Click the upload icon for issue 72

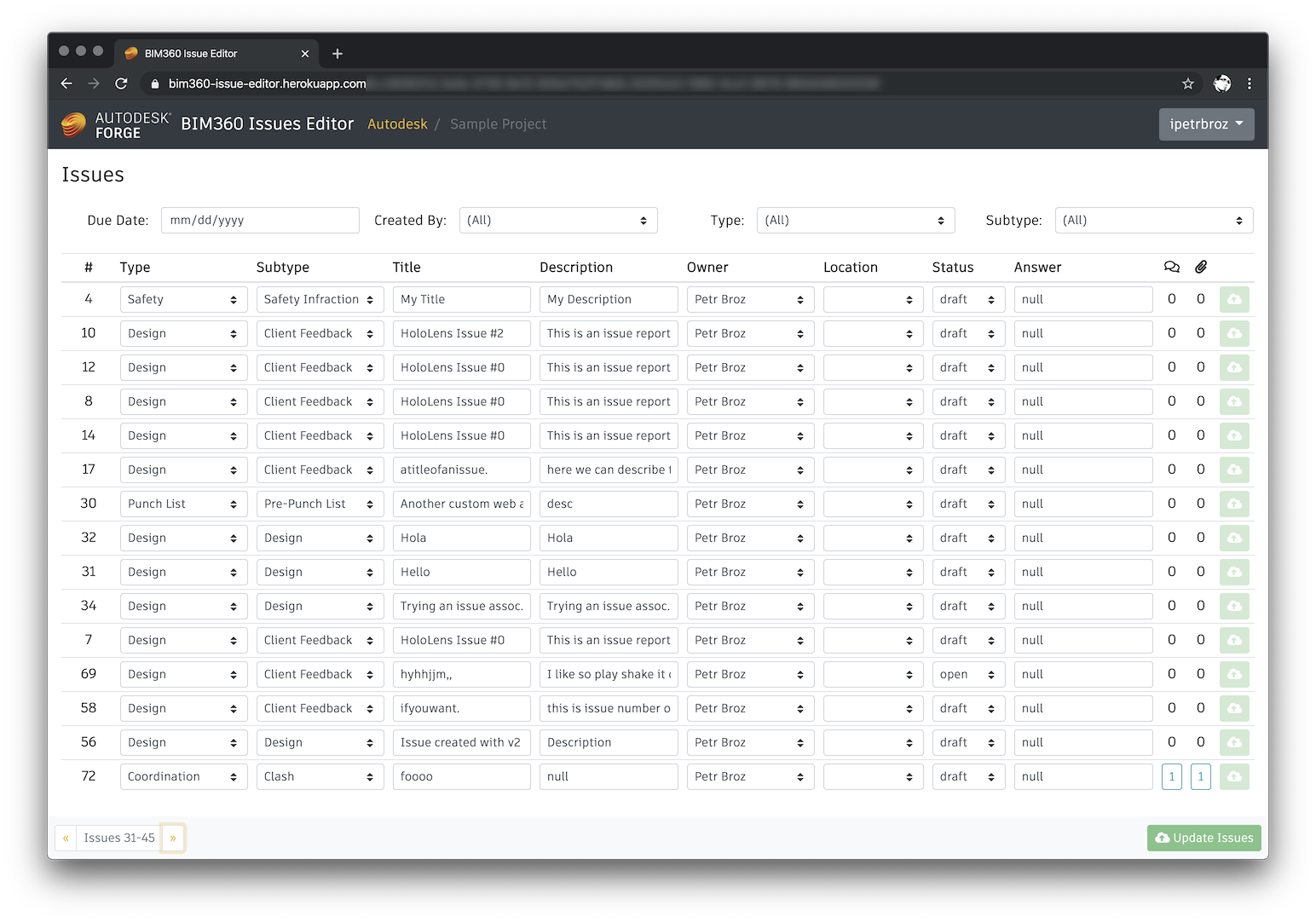[x=1234, y=776]
